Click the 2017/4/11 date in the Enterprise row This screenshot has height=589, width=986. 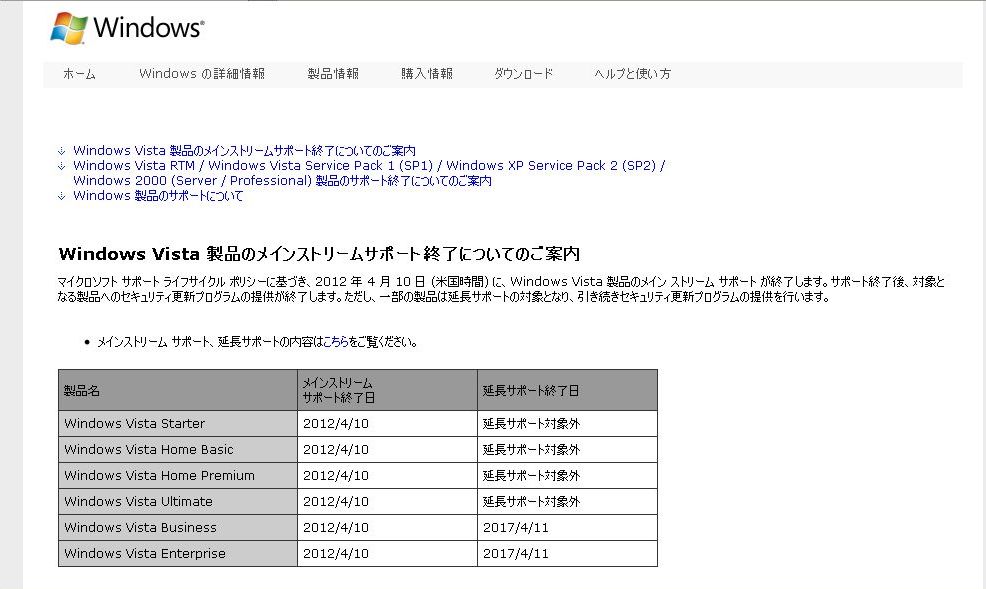click(516, 554)
